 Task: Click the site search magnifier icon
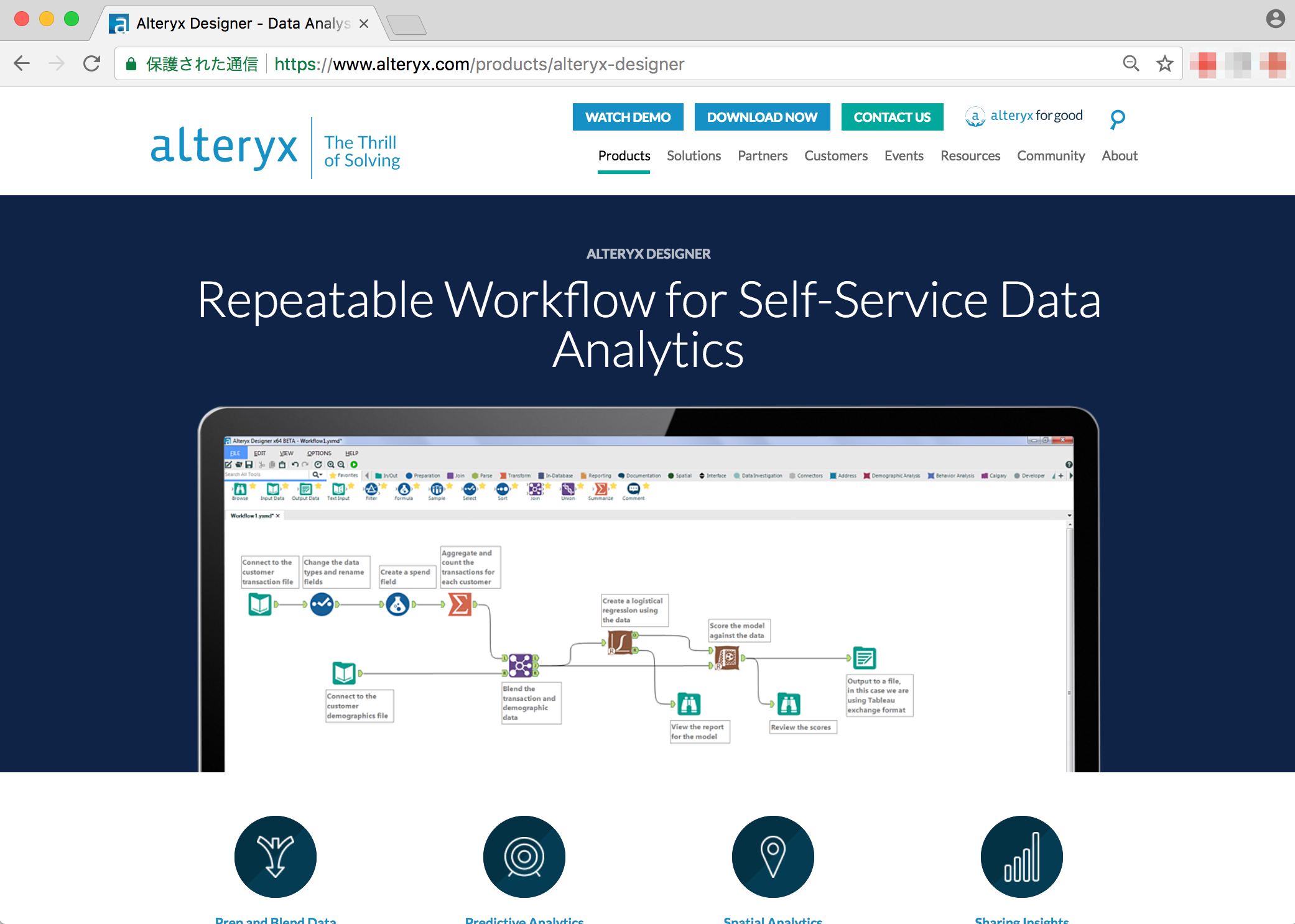point(1117,118)
